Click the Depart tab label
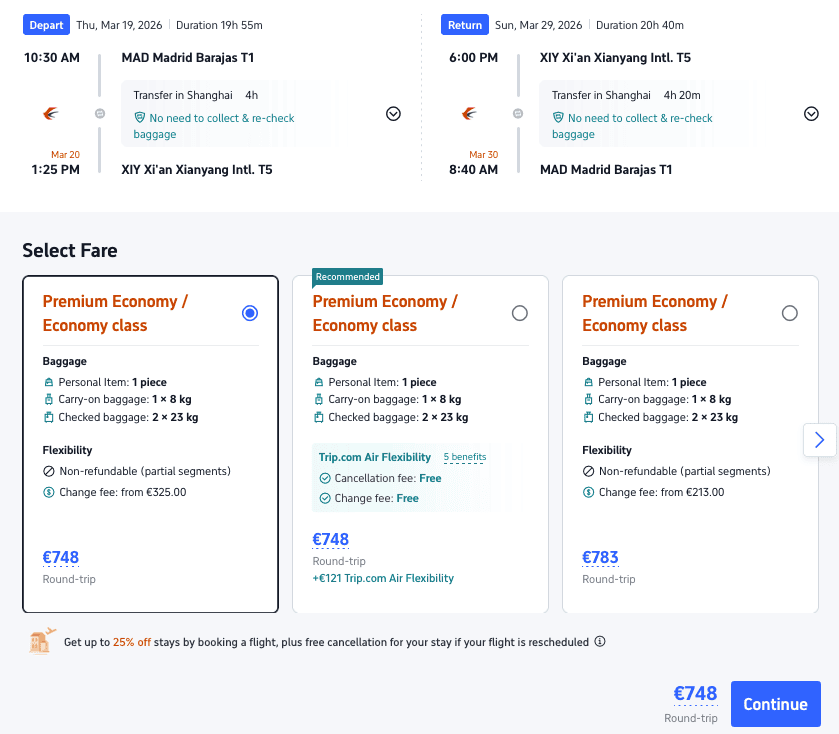 pyautogui.click(x=45, y=25)
